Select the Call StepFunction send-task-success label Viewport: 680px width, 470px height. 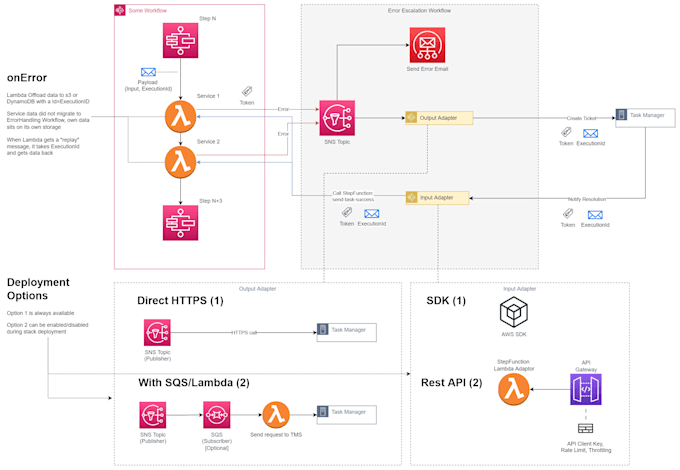click(353, 196)
